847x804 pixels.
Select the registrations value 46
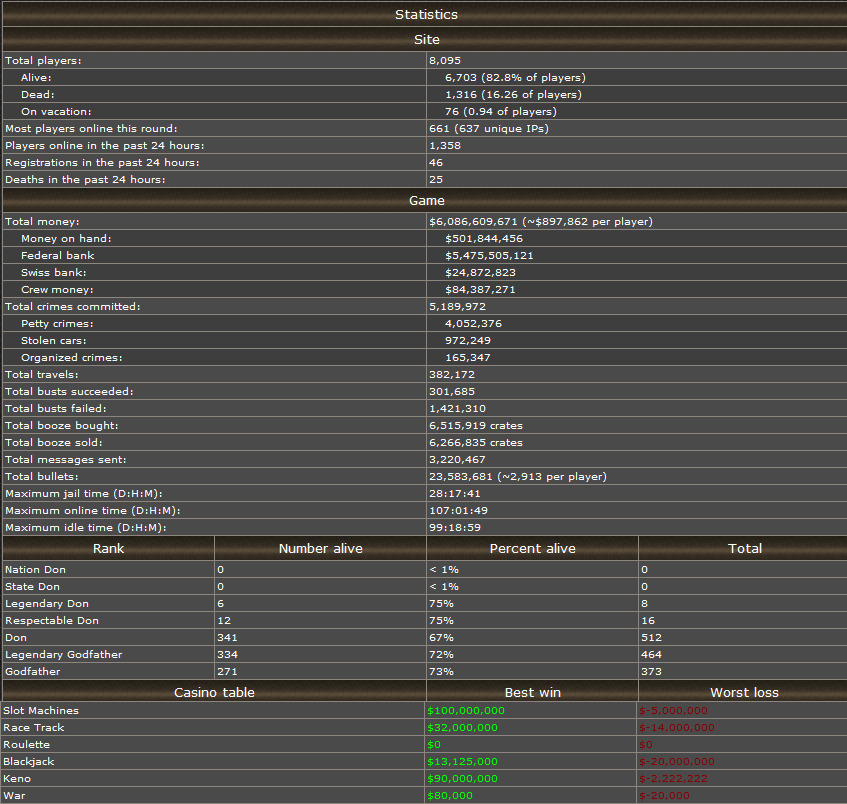pyautogui.click(x=436, y=163)
